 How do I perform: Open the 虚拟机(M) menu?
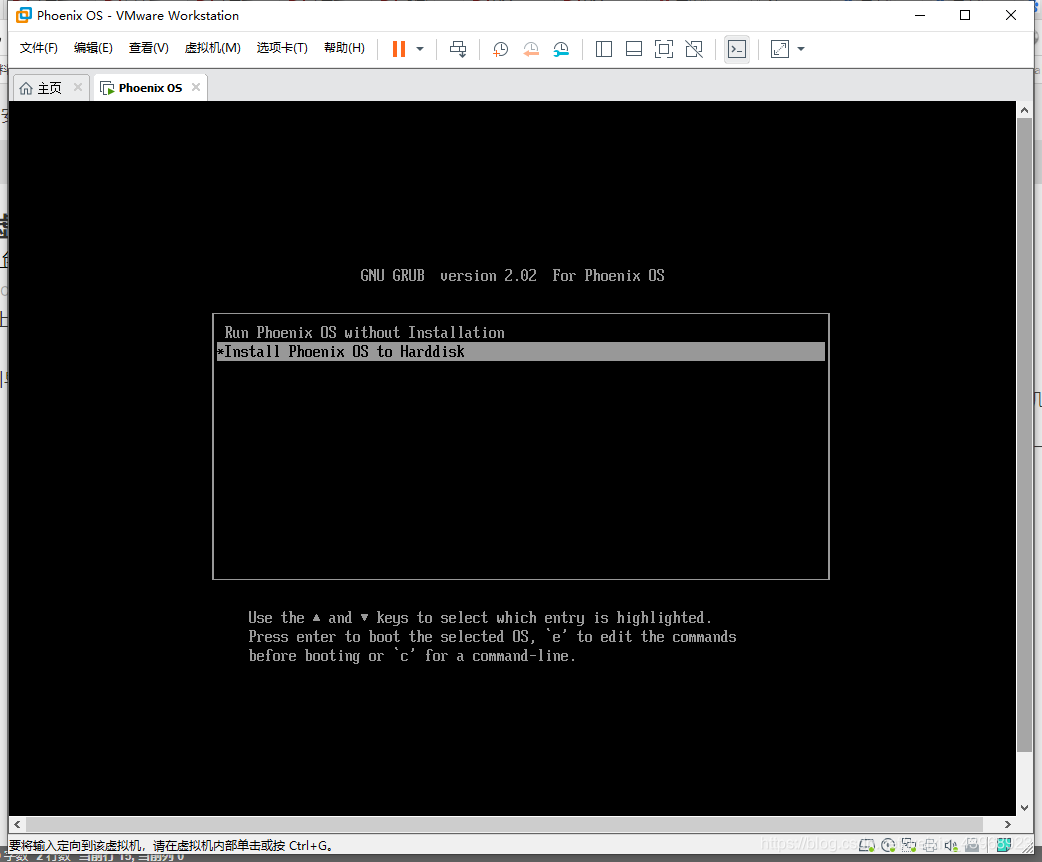pos(212,48)
